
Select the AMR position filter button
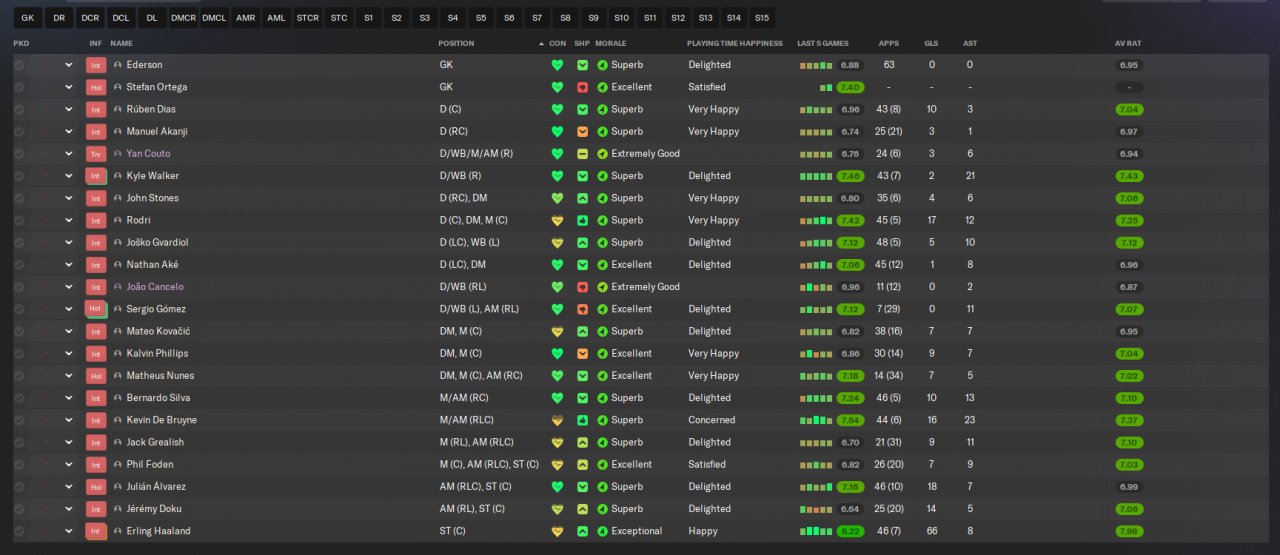coord(245,18)
